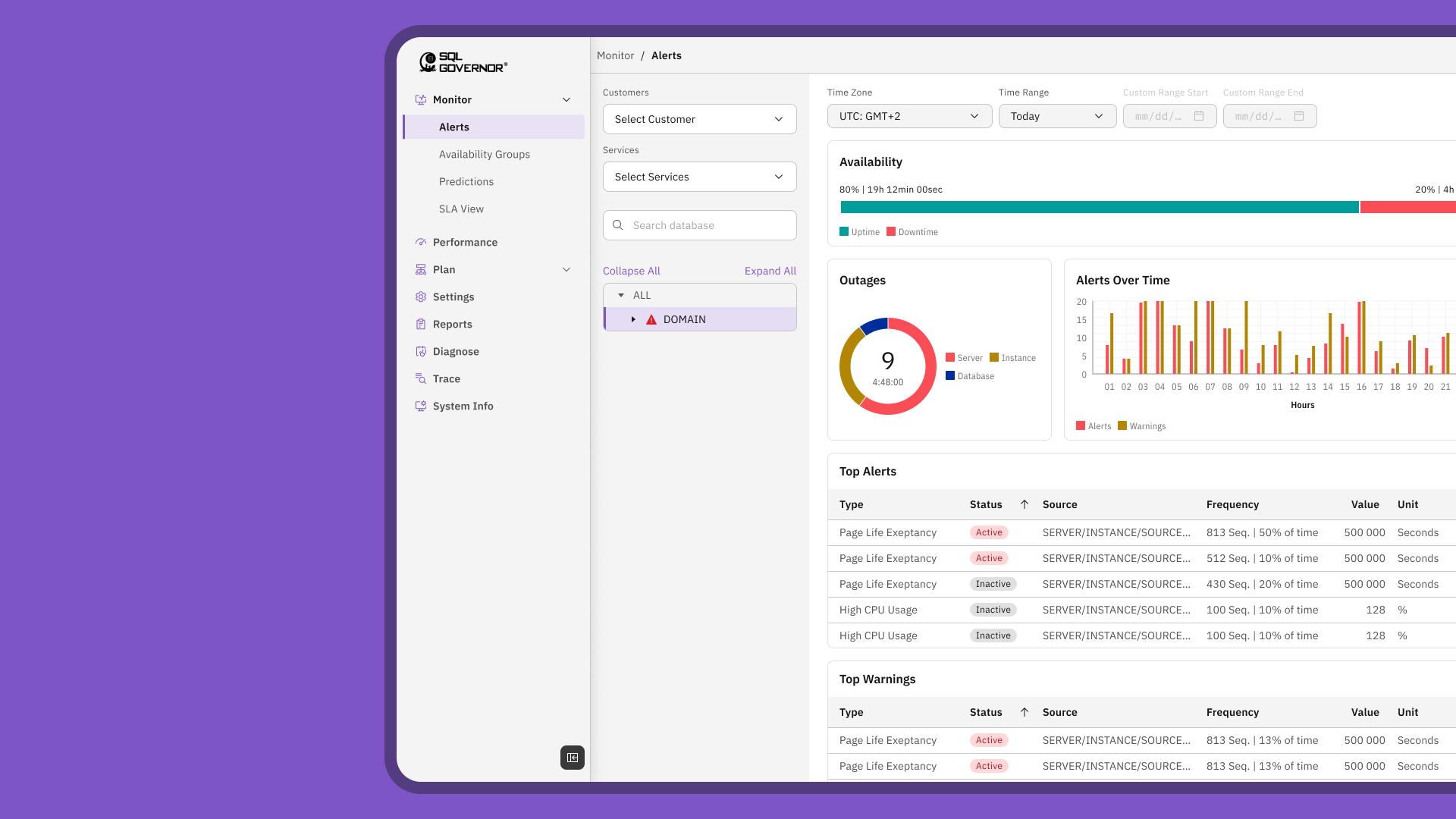Click the Collapse All link
This screenshot has width=1456, height=819.
[x=631, y=271]
